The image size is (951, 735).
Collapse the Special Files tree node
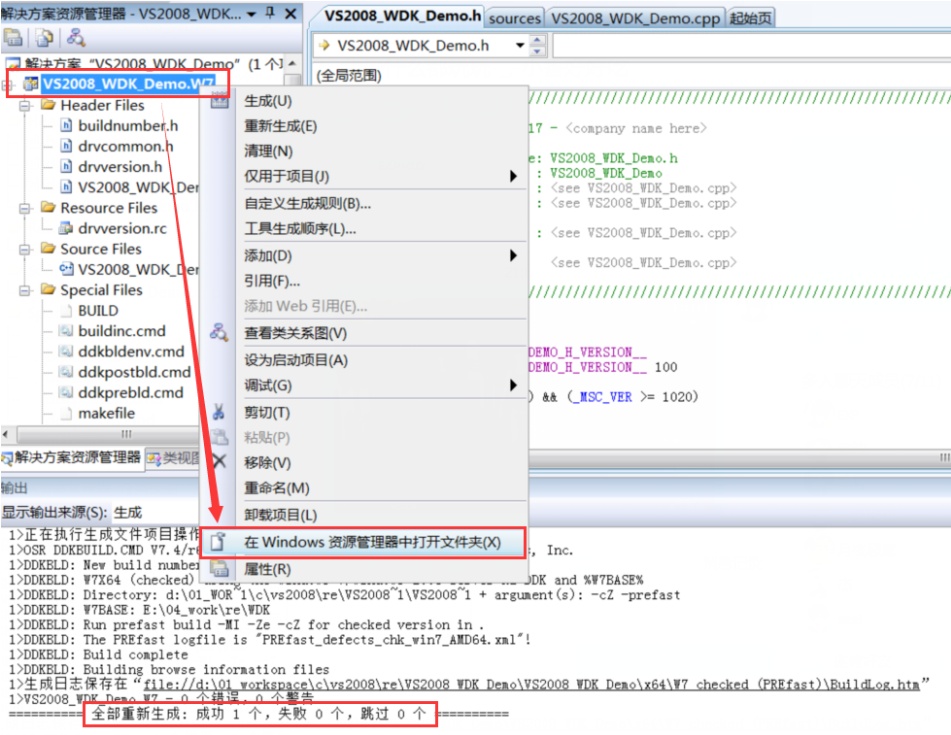coord(25,290)
